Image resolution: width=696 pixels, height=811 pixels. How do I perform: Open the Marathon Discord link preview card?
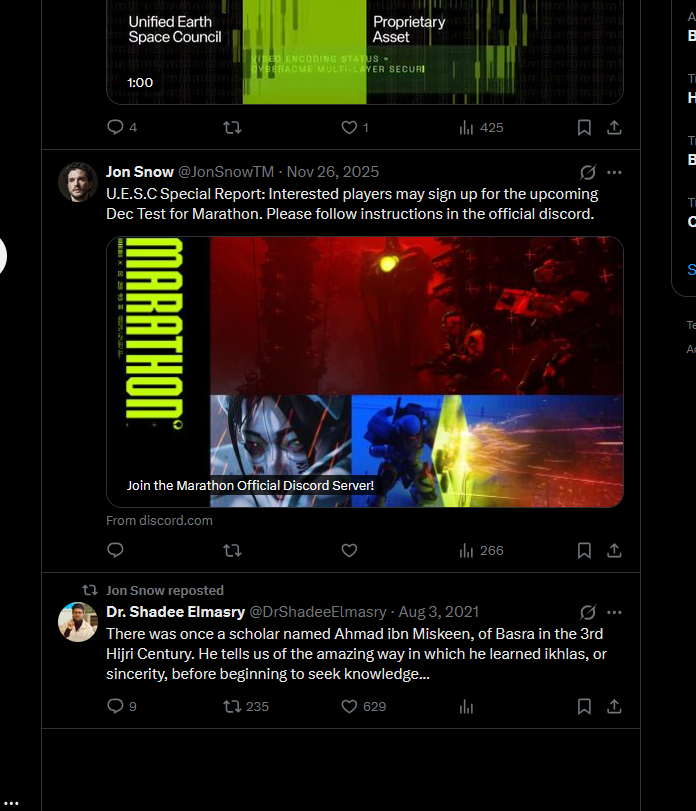coord(365,372)
